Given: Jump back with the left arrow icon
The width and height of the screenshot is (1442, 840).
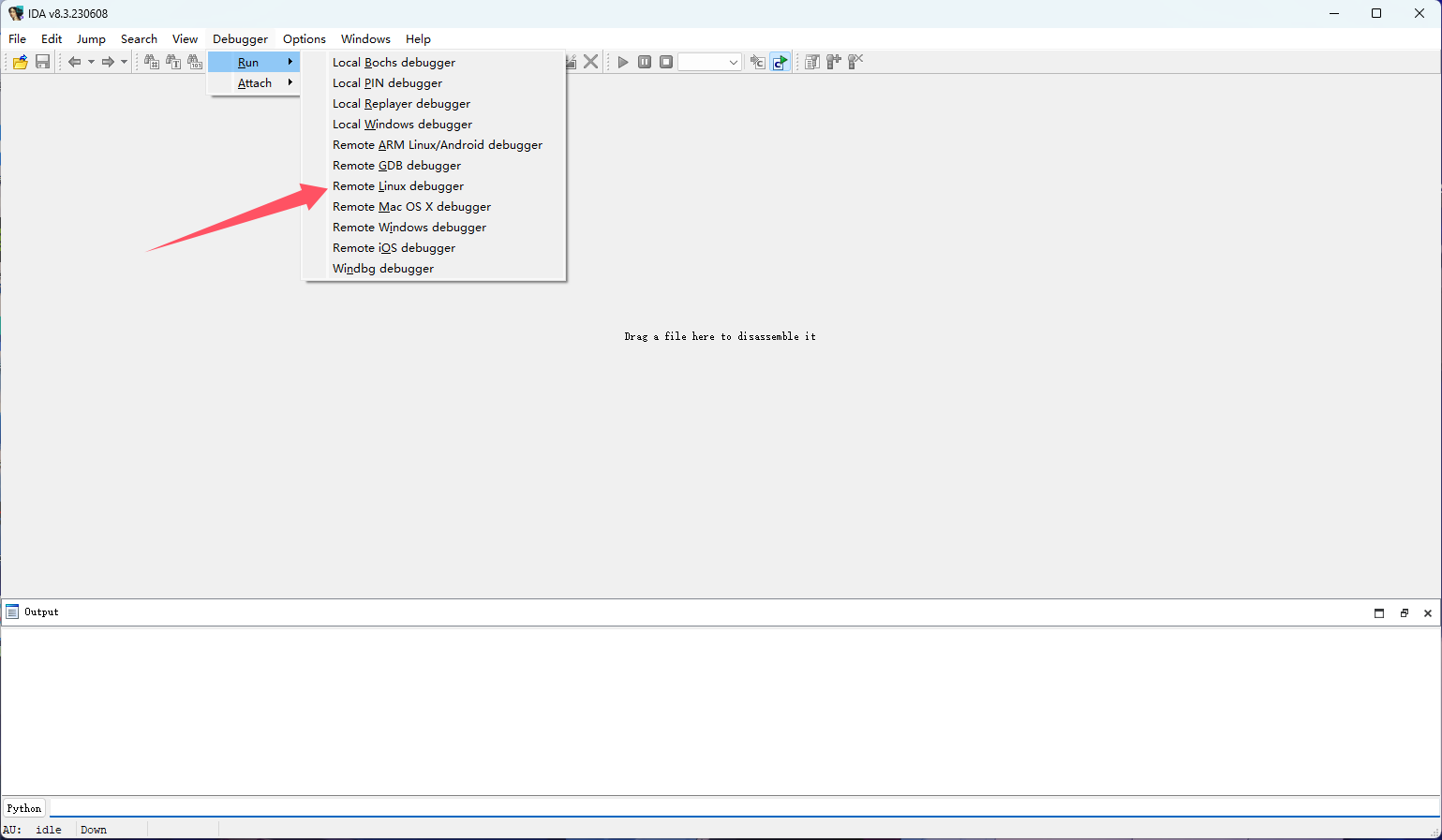Looking at the screenshot, I should coord(74,62).
